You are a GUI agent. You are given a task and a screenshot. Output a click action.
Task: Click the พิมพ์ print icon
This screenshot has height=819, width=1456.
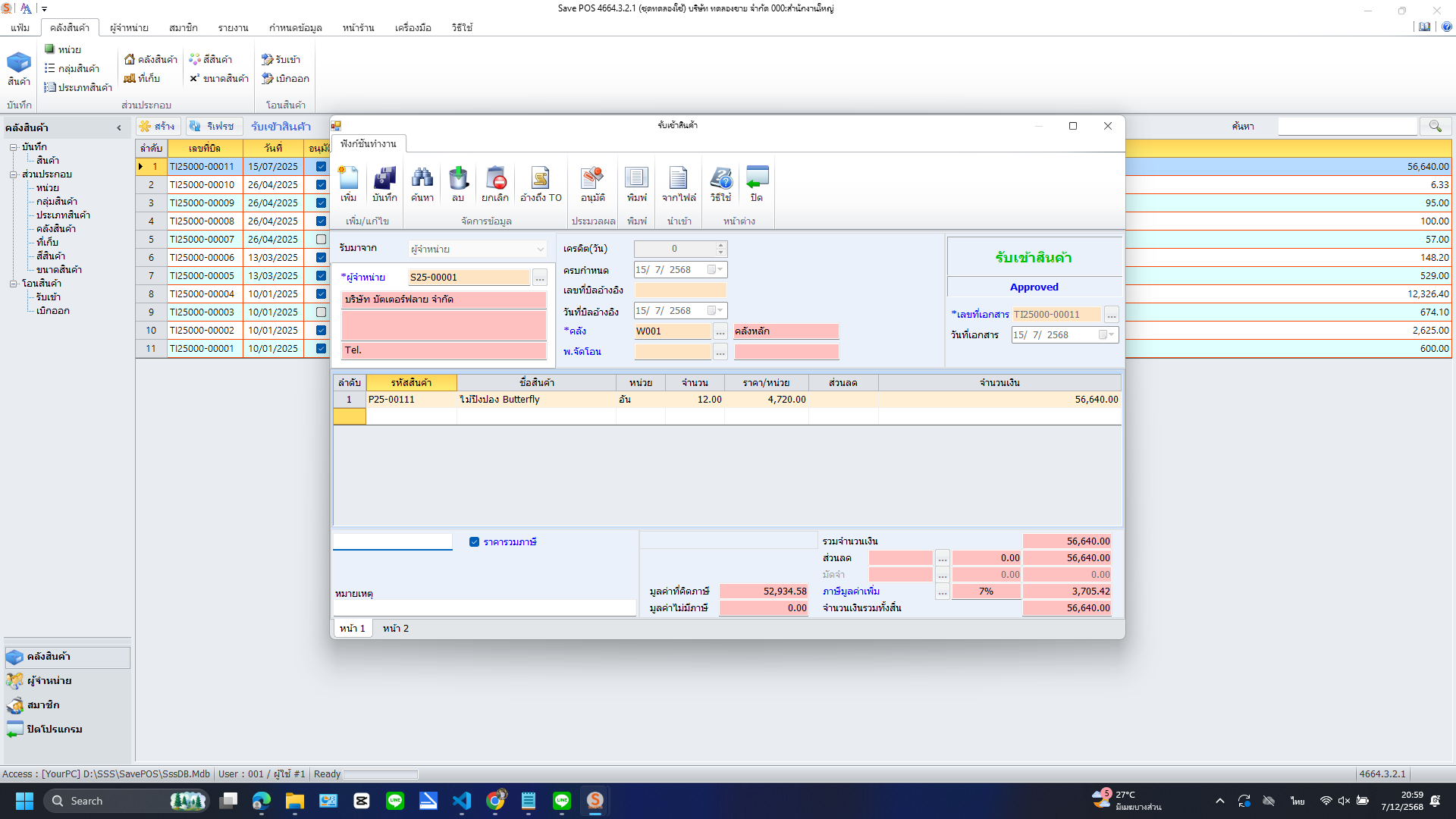[636, 184]
